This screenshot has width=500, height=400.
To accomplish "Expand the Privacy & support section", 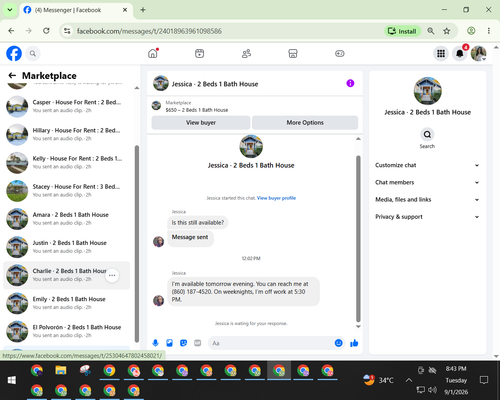I will pyautogui.click(x=427, y=217).
